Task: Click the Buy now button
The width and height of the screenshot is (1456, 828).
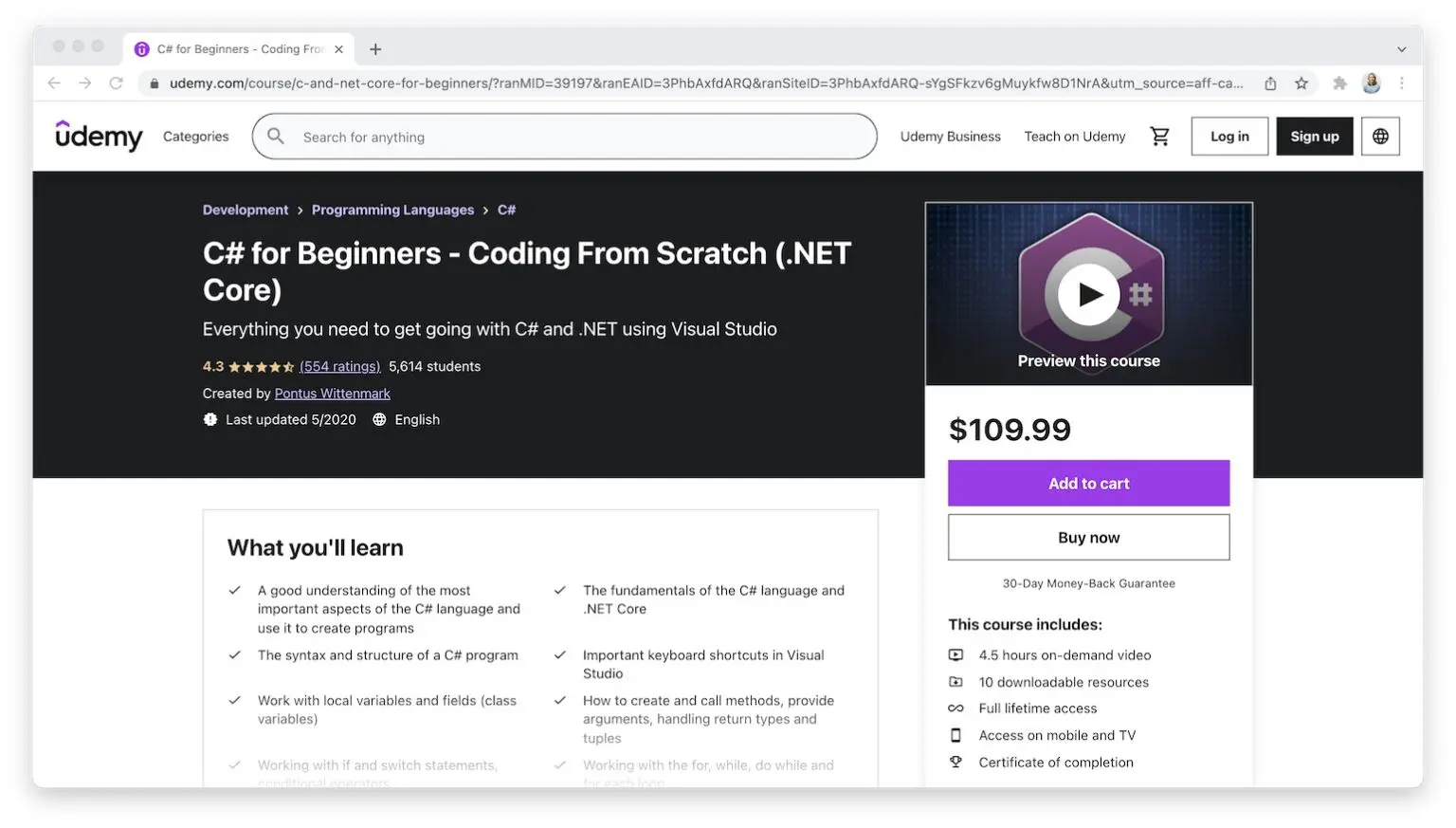Action: click(x=1087, y=537)
